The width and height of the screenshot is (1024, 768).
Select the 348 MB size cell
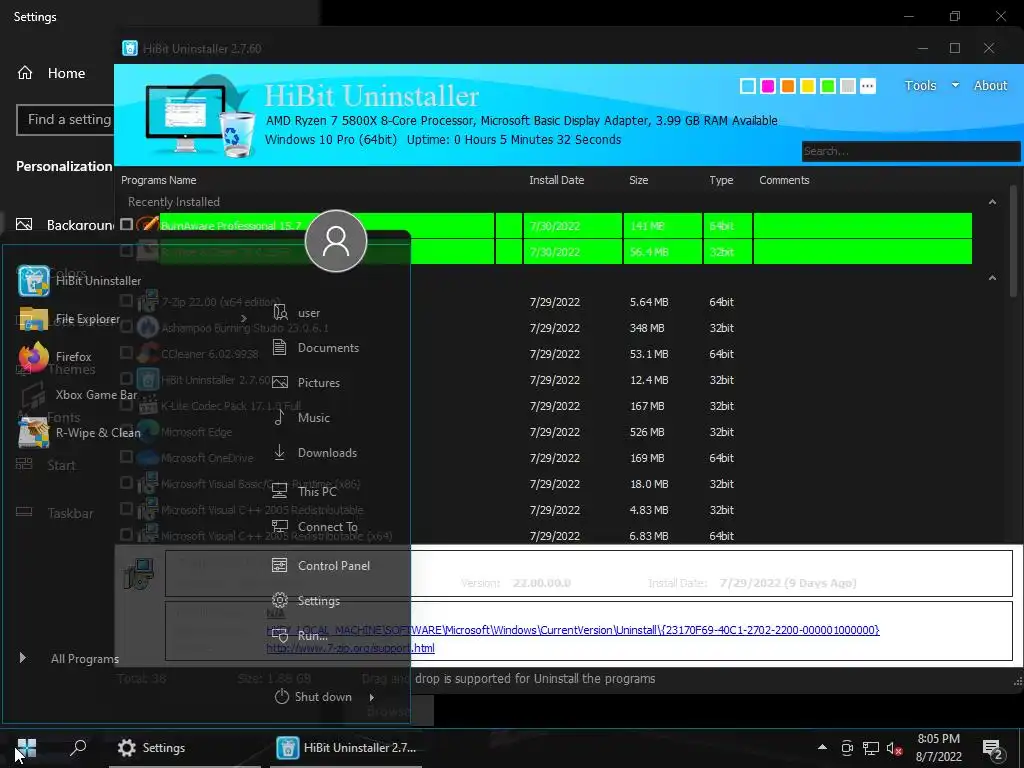click(647, 328)
